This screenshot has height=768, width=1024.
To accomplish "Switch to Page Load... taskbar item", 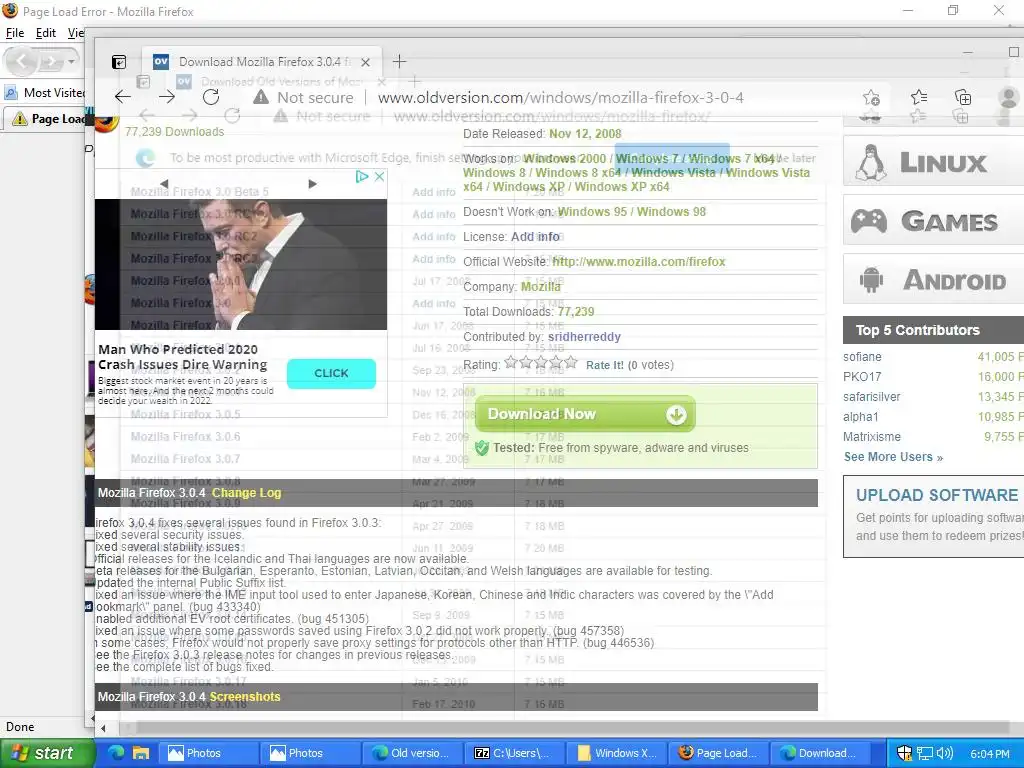I will click(718, 753).
